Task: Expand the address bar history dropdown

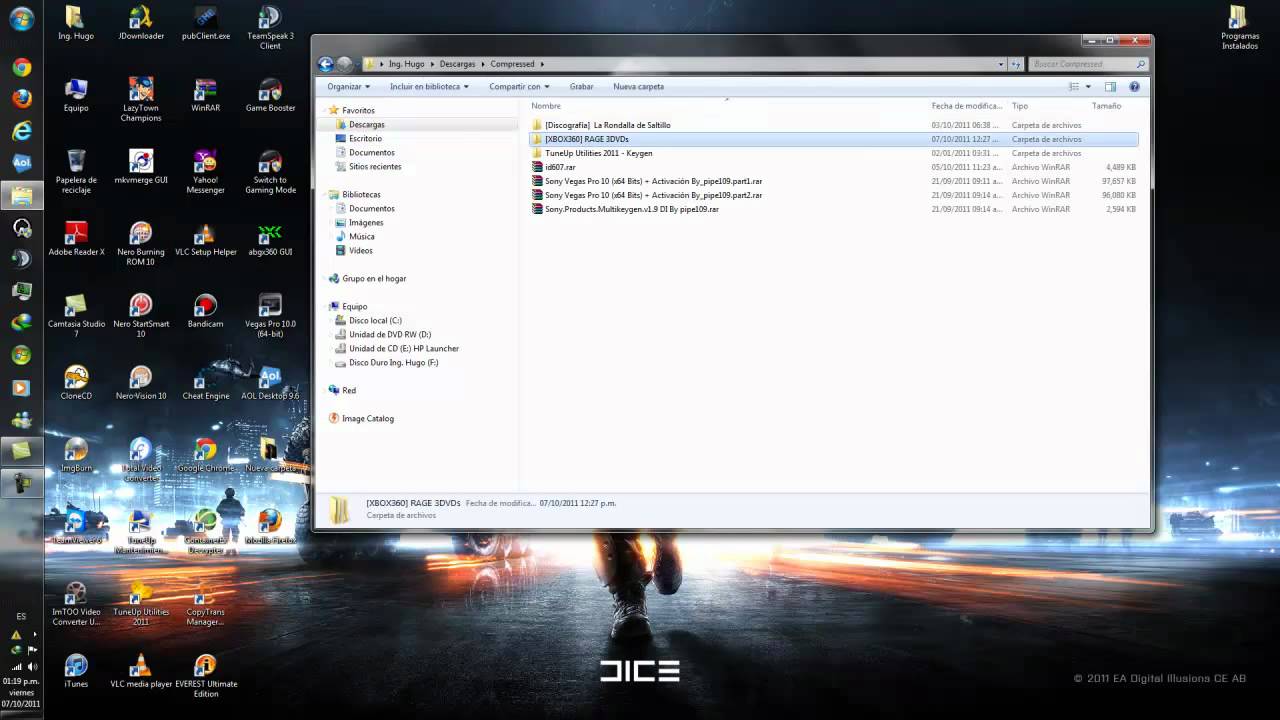Action: (x=1001, y=64)
